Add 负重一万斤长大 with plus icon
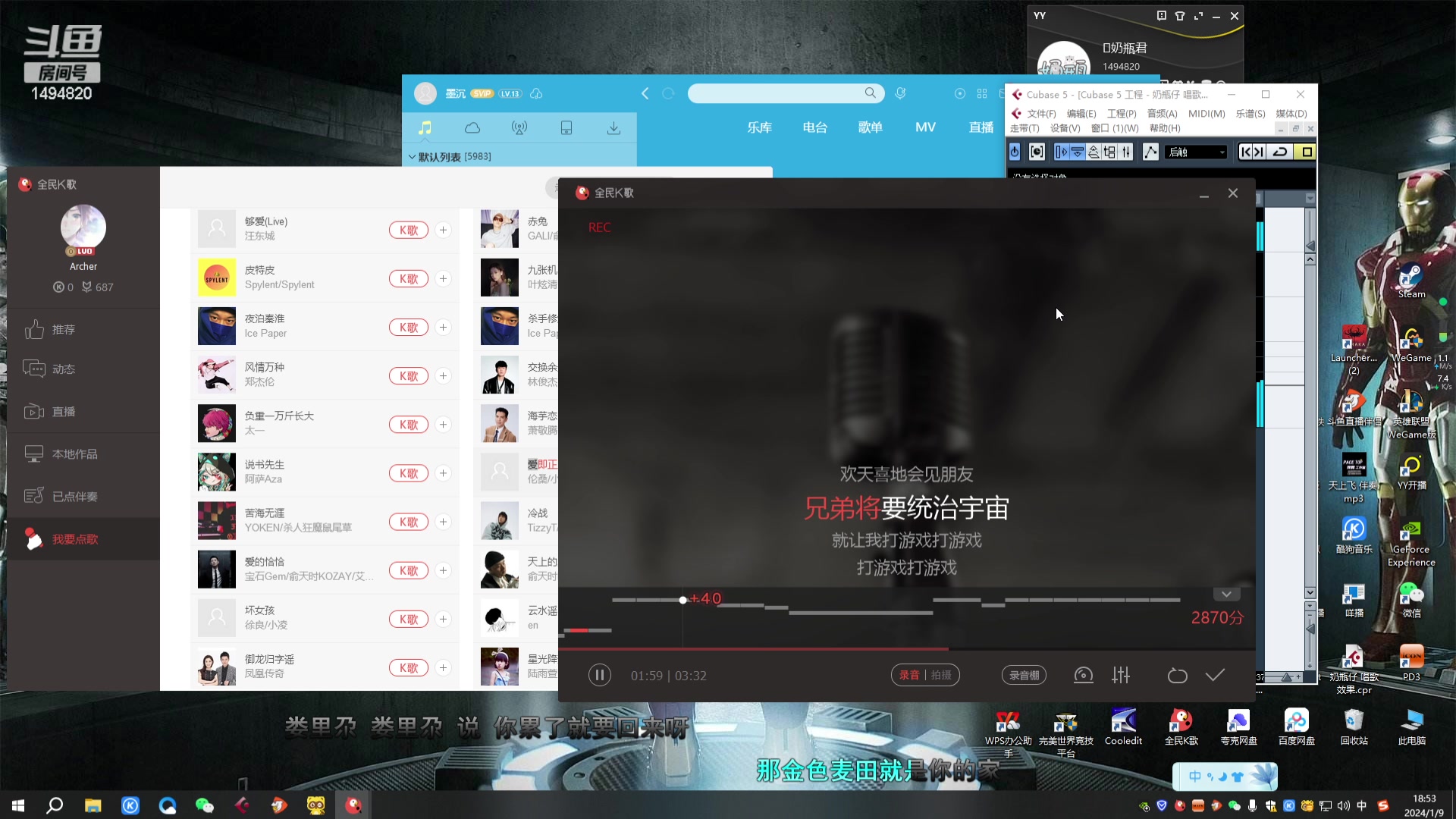 pyautogui.click(x=444, y=424)
